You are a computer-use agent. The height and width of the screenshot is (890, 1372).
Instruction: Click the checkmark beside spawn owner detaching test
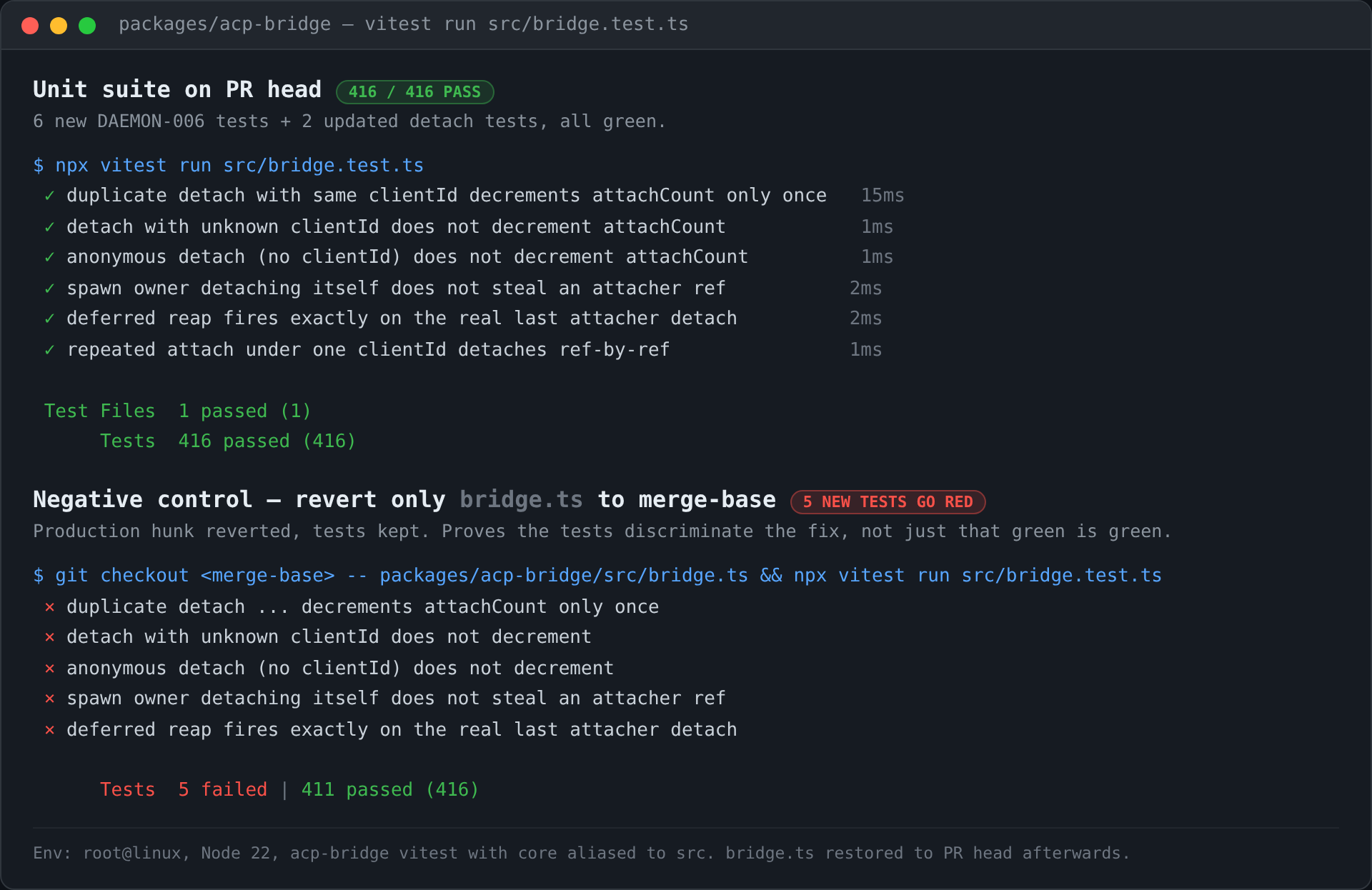click(x=49, y=289)
